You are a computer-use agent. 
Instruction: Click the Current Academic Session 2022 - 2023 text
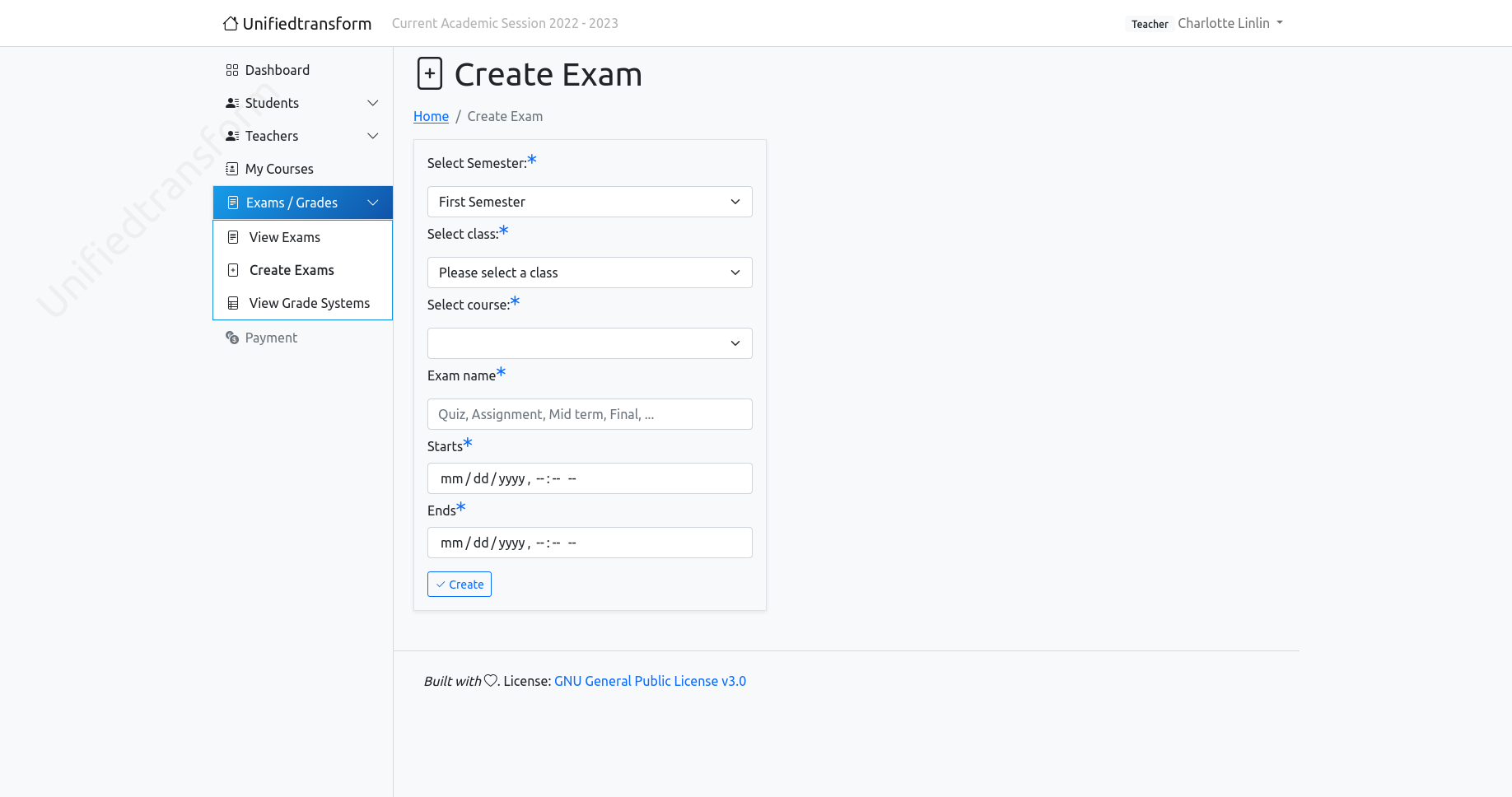point(505,23)
